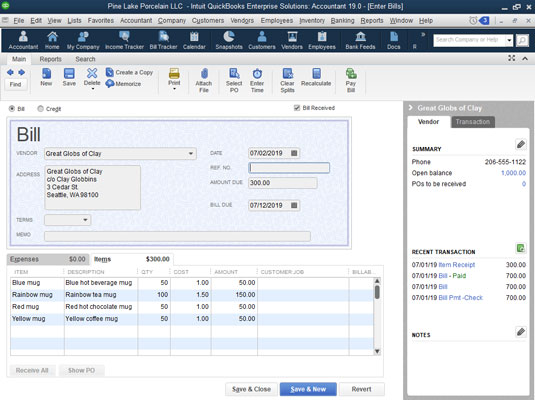Open Pay Bill from ribbon
This screenshot has width=535, height=400.
351,74
